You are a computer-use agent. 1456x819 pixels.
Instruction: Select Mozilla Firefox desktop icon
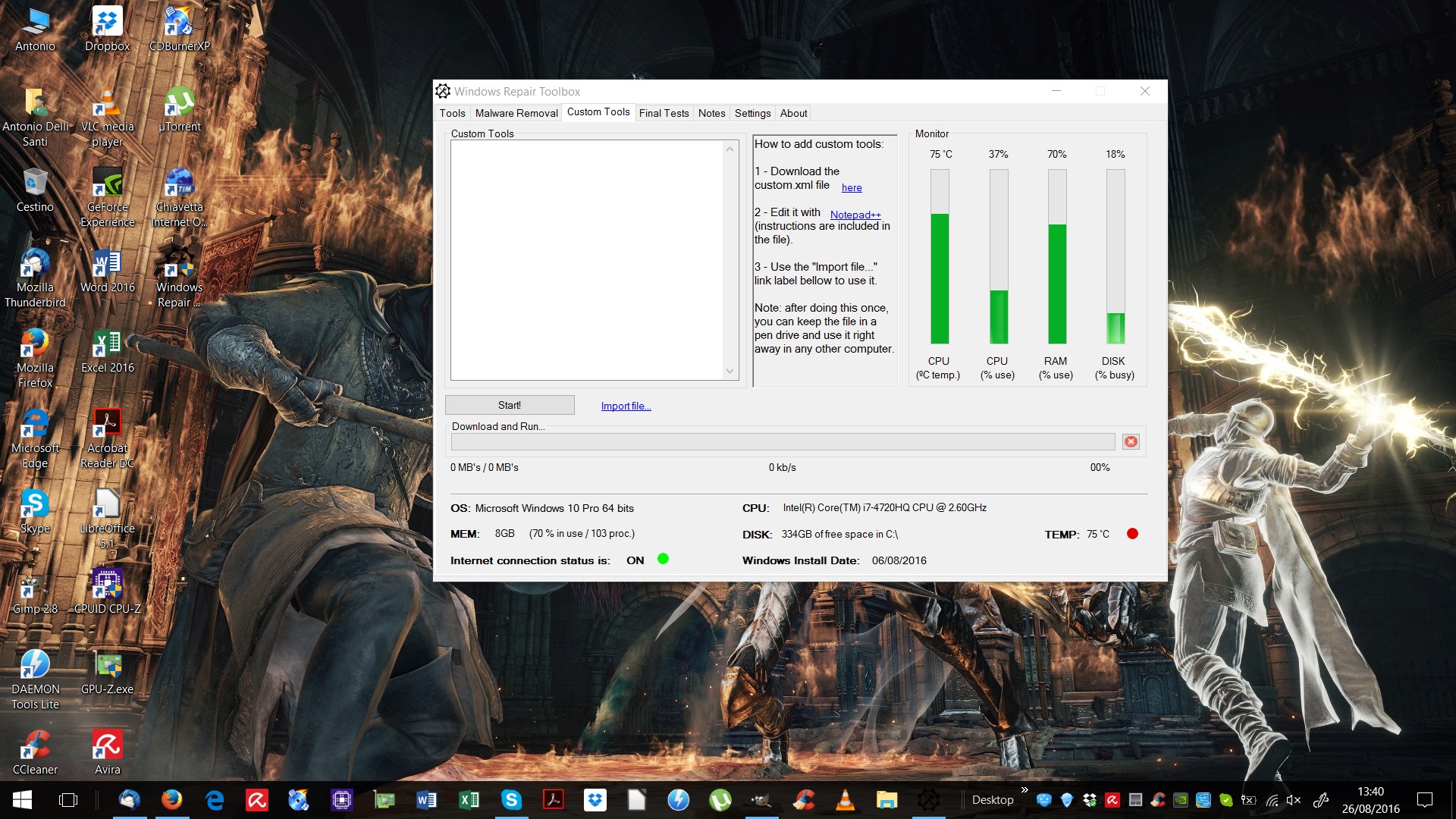(35, 359)
